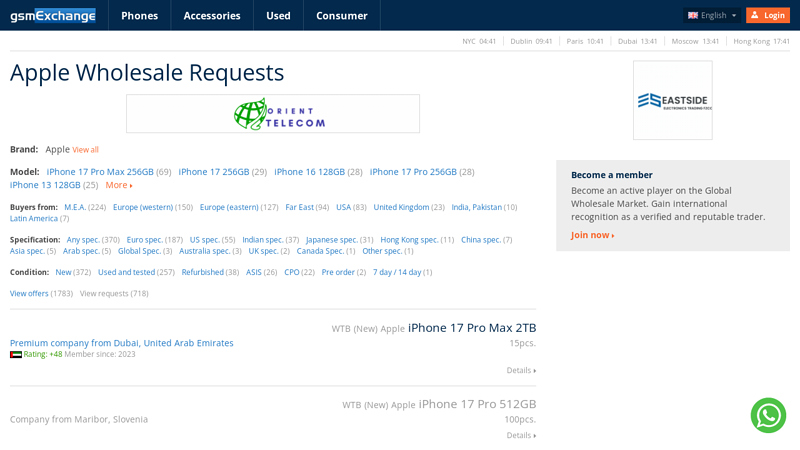Open iPhone 17 Pro 512GB request
This screenshot has height=450, width=800.
(477, 405)
